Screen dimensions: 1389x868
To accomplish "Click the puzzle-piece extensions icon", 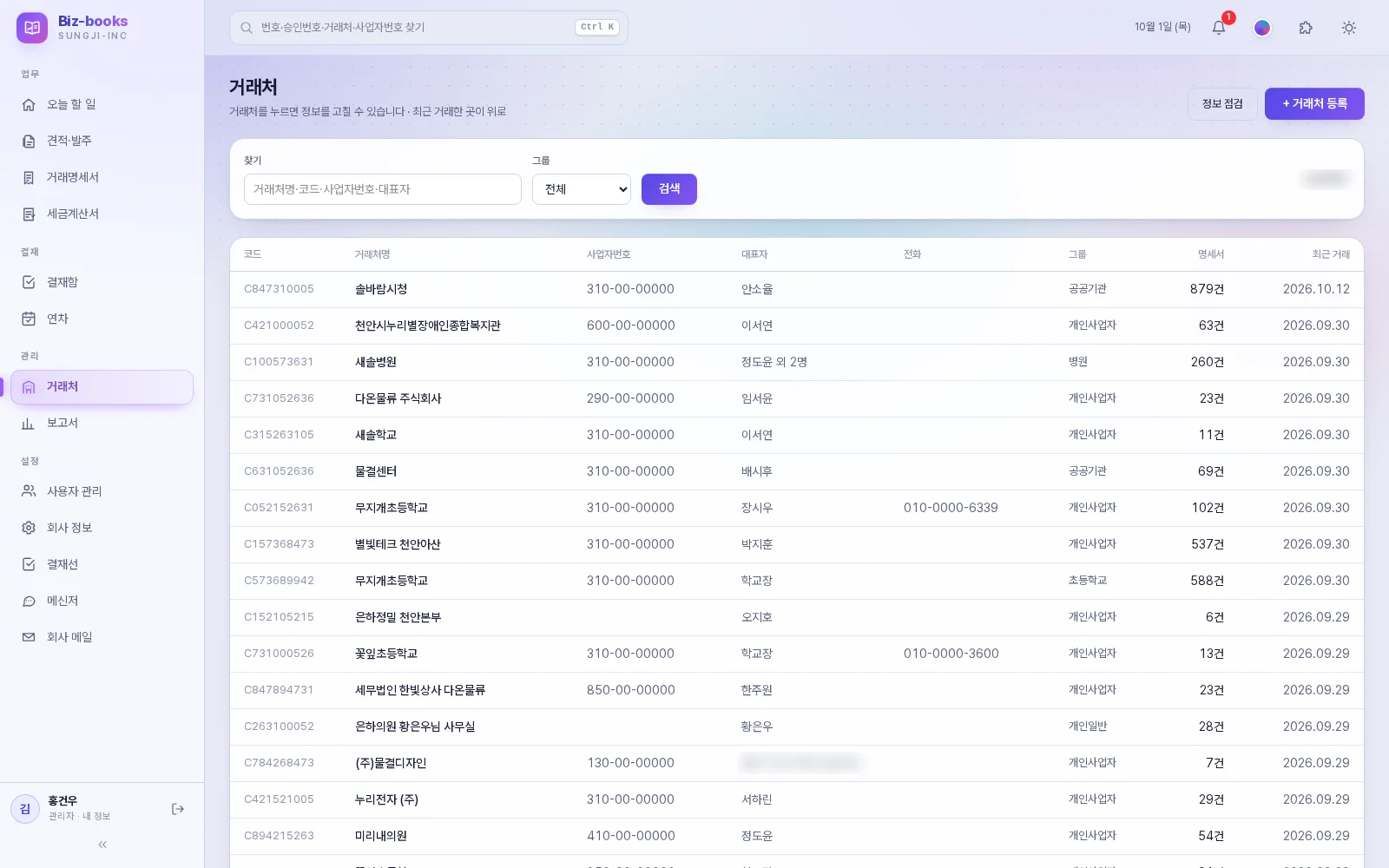I will (1306, 28).
